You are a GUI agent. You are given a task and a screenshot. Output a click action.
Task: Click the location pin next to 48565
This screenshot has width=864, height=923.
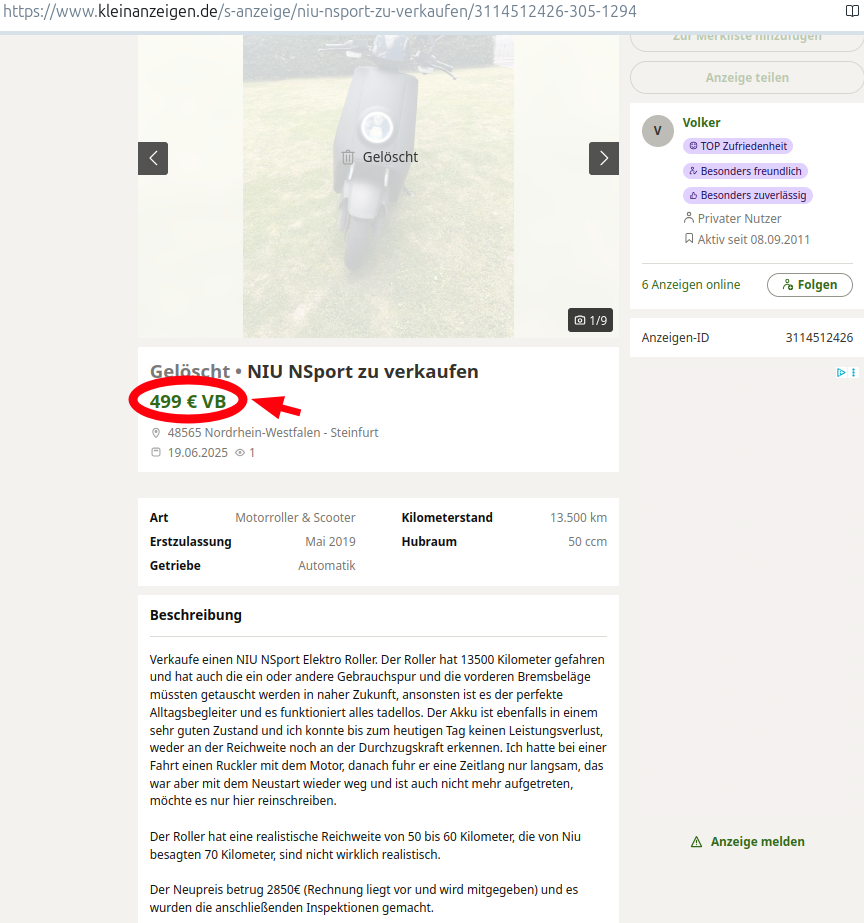156,433
